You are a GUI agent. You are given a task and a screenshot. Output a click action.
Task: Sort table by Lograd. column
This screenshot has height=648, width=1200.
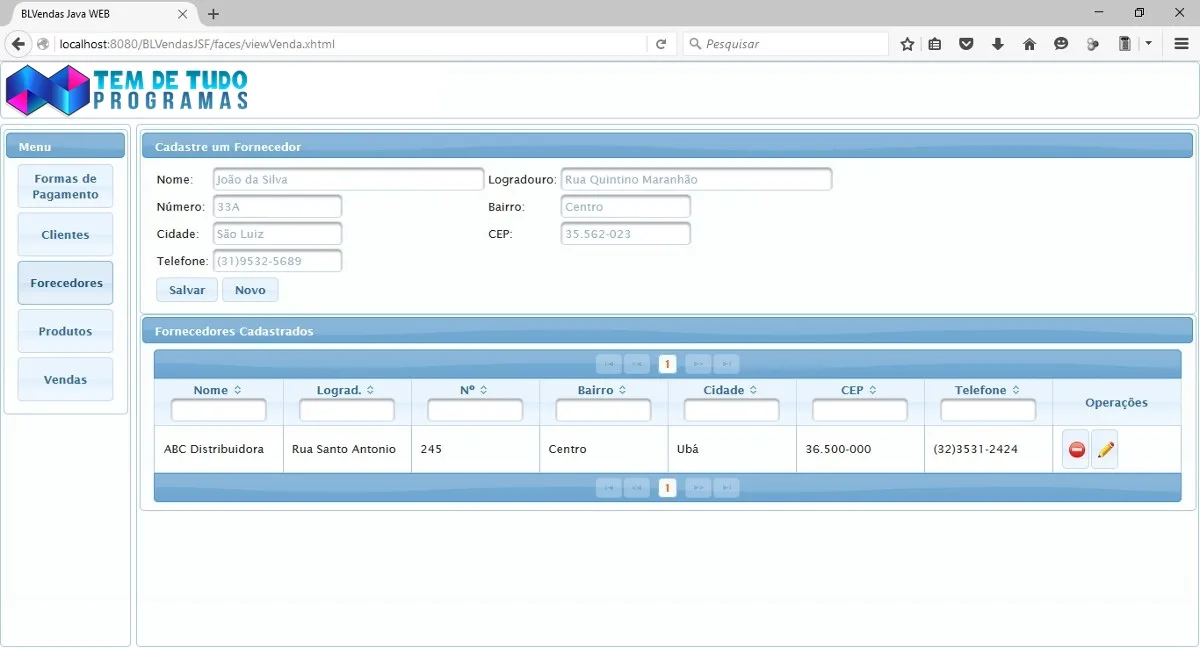[x=371, y=390]
